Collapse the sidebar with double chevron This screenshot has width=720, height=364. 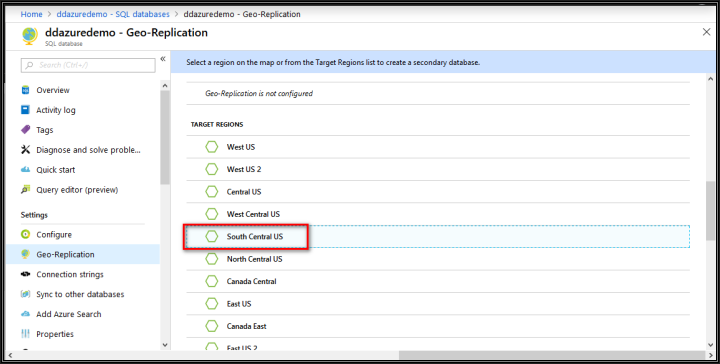pyautogui.click(x=163, y=59)
